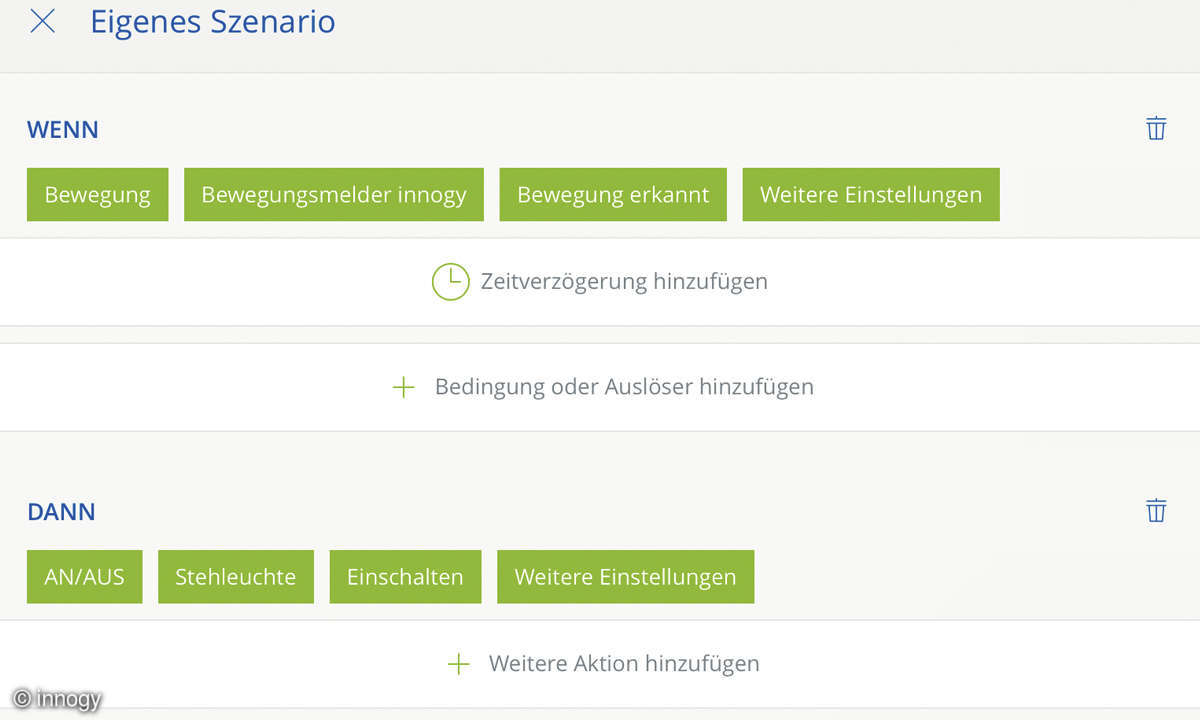Open the Stehleuchte device tag
The image size is (1200, 720).
pos(236,577)
